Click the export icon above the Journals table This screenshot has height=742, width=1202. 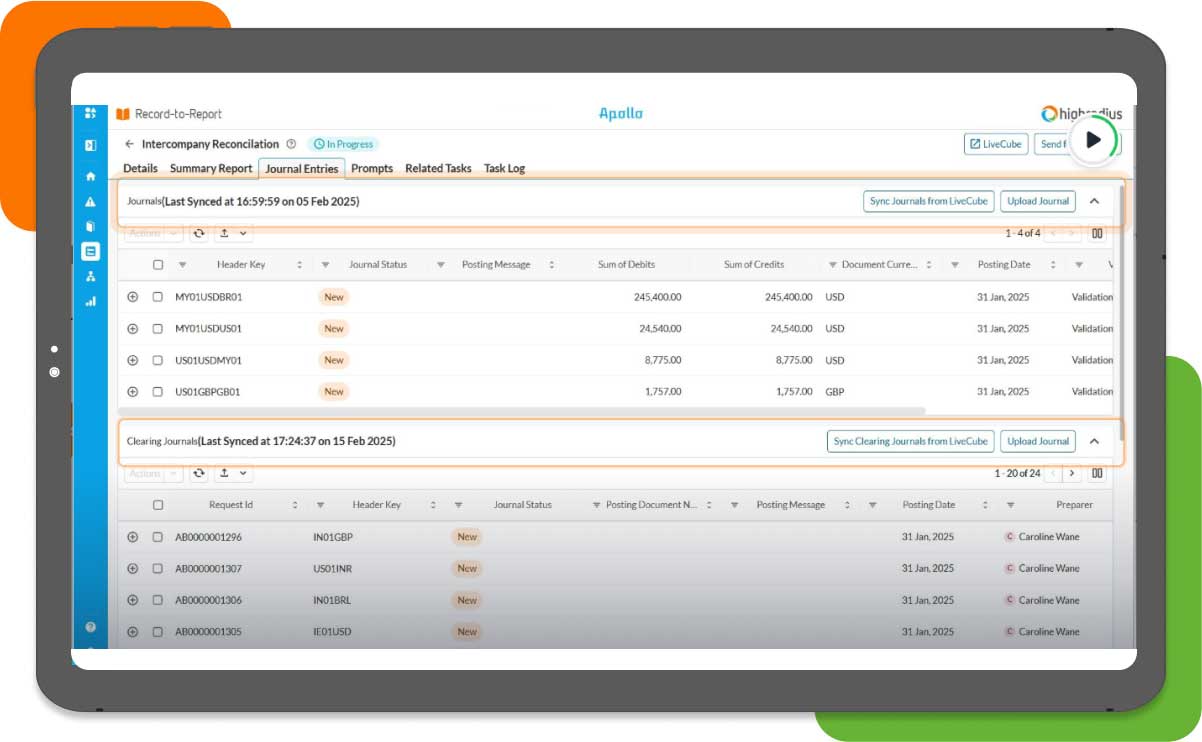coord(224,233)
